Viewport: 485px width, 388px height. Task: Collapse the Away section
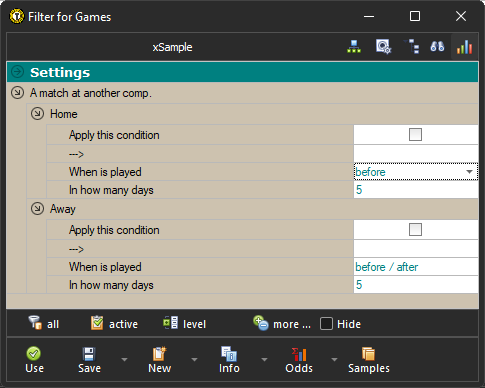[37, 209]
